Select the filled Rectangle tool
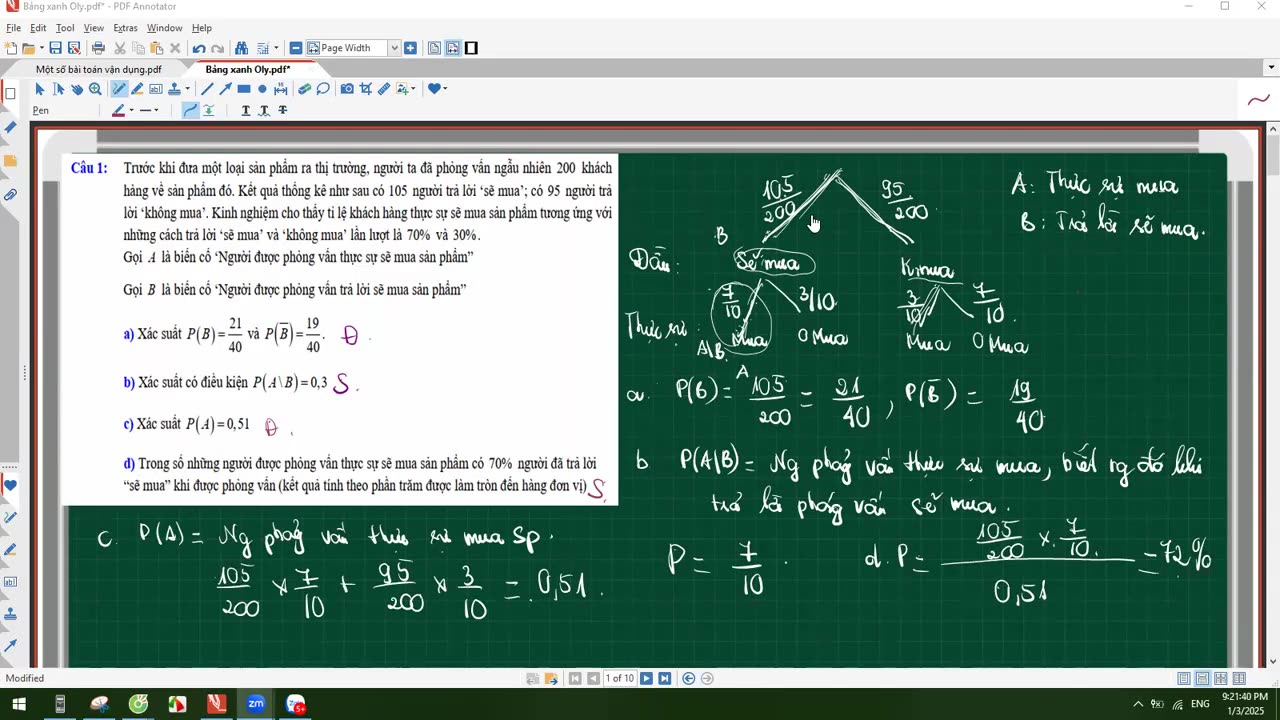1280x720 pixels. click(244, 89)
